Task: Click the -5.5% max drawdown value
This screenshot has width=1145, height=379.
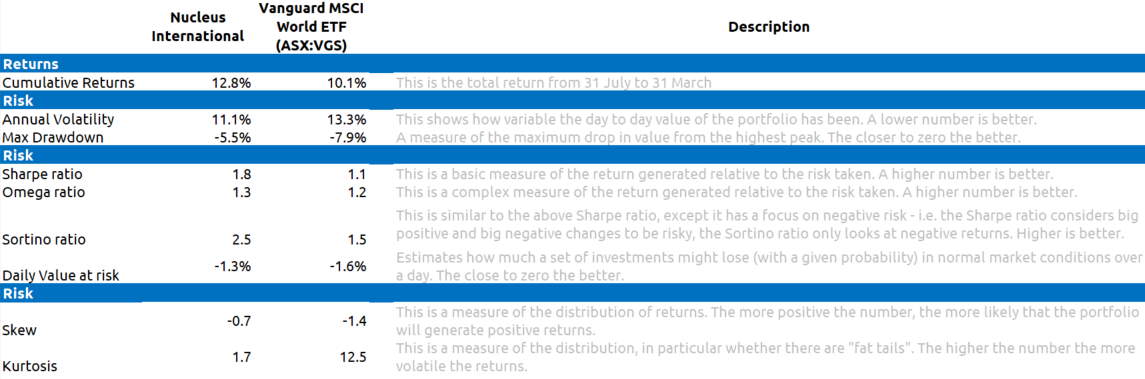Action: coord(234,137)
